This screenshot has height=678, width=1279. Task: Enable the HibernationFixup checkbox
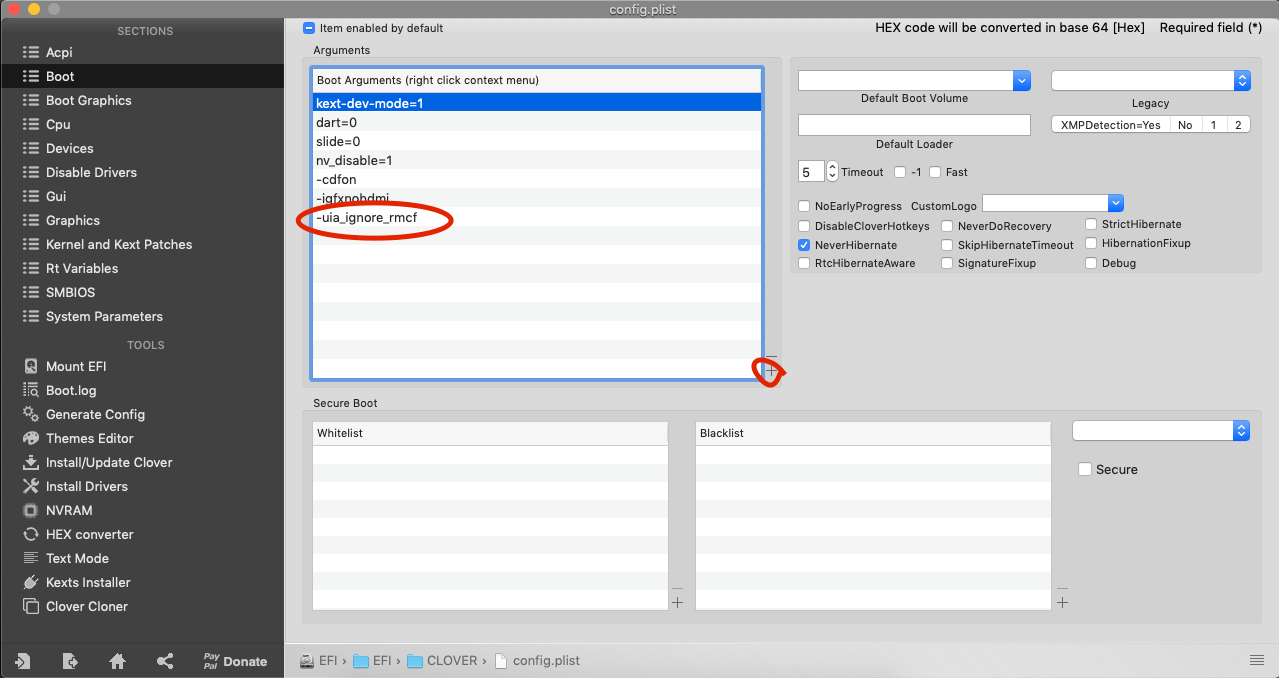[x=1092, y=243]
